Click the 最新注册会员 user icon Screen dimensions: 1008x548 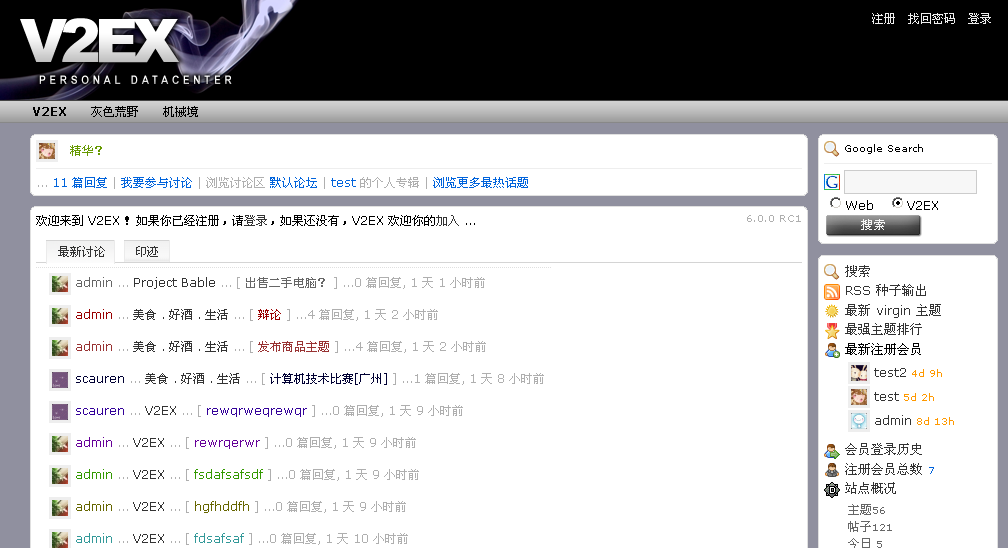pos(832,351)
